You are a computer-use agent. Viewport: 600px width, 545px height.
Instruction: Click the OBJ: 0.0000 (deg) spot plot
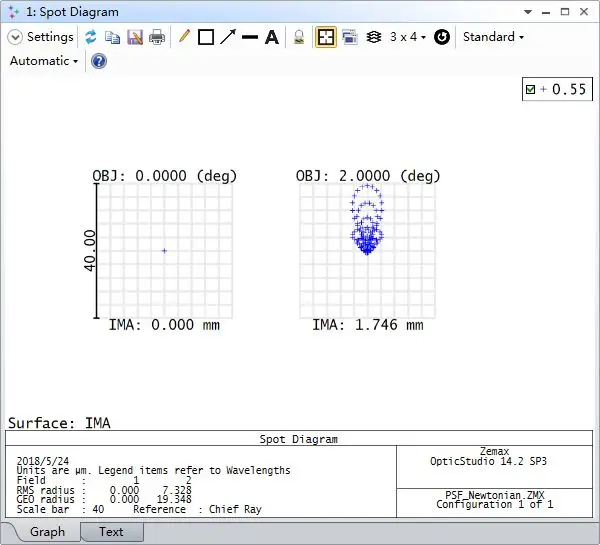point(164,251)
